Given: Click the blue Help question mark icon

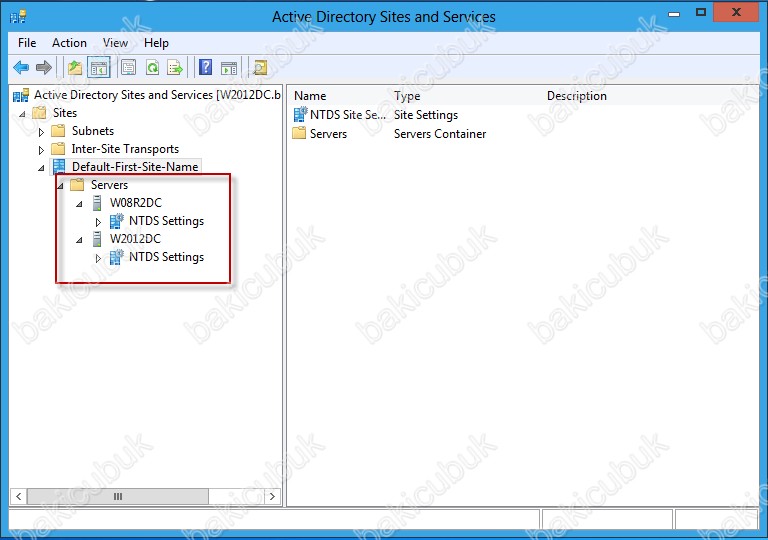Looking at the screenshot, I should 206,67.
